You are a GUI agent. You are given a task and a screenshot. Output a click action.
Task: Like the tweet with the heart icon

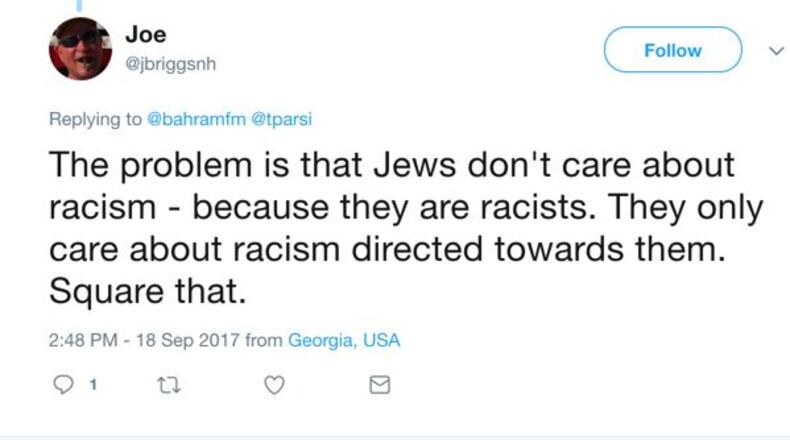coord(272,384)
